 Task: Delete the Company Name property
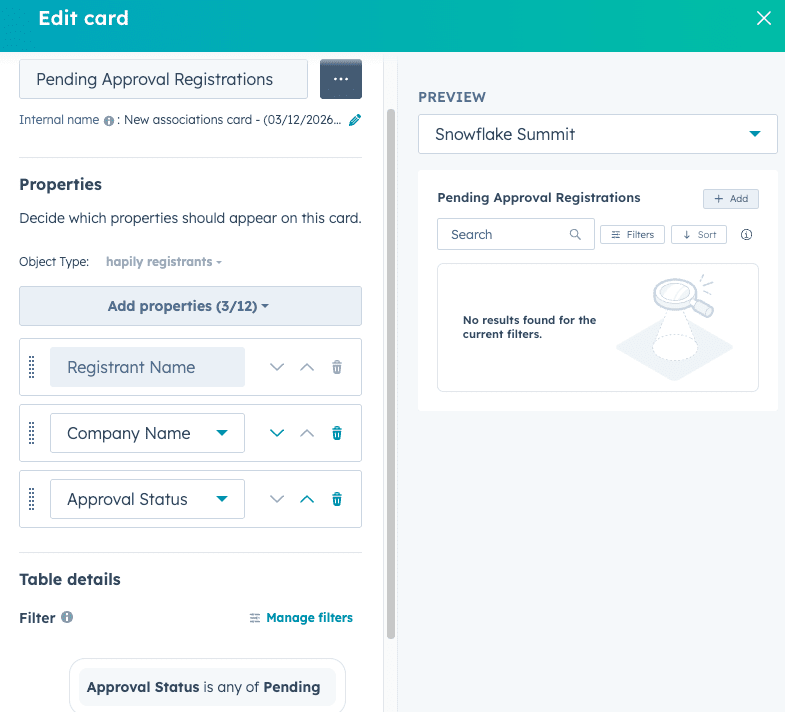pos(337,433)
